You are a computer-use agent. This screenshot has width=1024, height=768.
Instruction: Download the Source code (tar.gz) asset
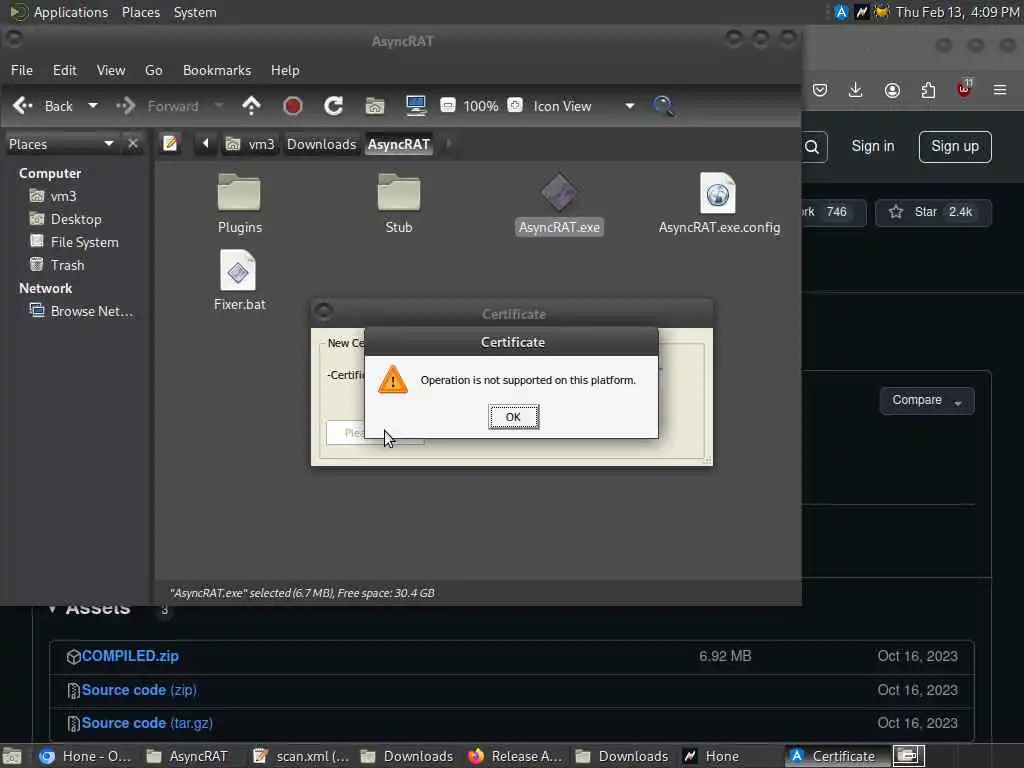point(147,723)
